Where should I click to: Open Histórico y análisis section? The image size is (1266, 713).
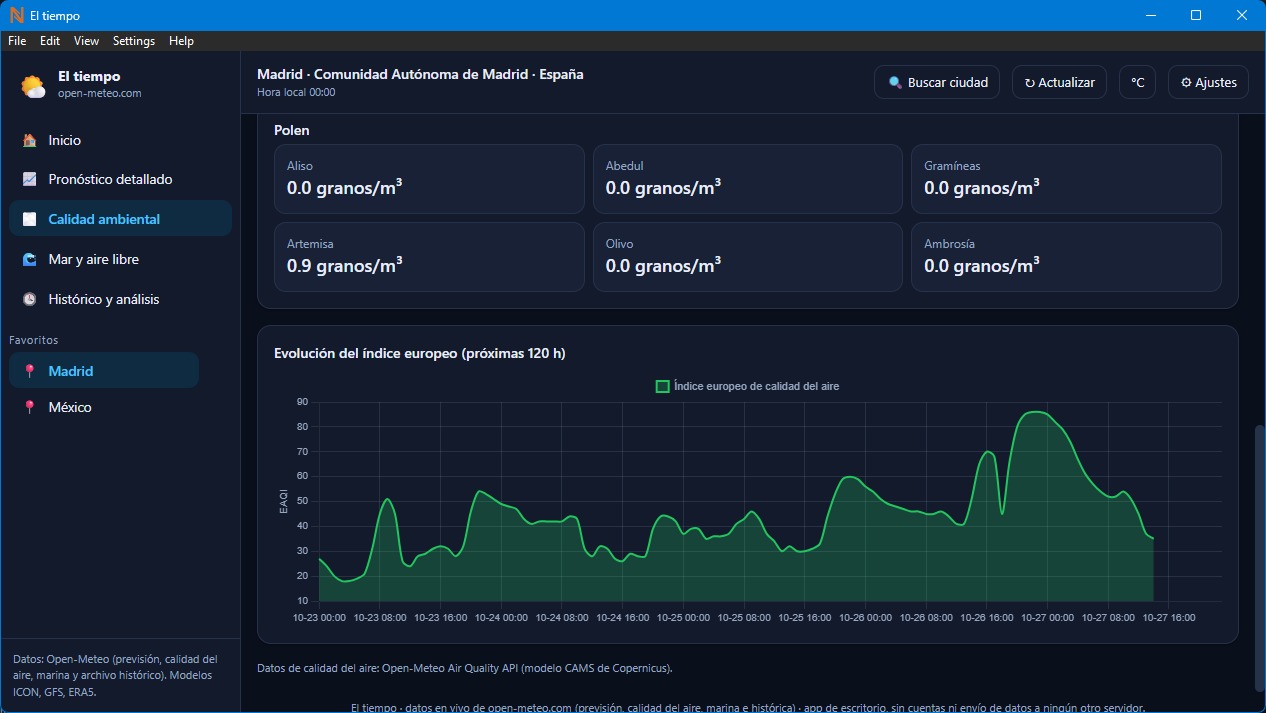(120, 299)
